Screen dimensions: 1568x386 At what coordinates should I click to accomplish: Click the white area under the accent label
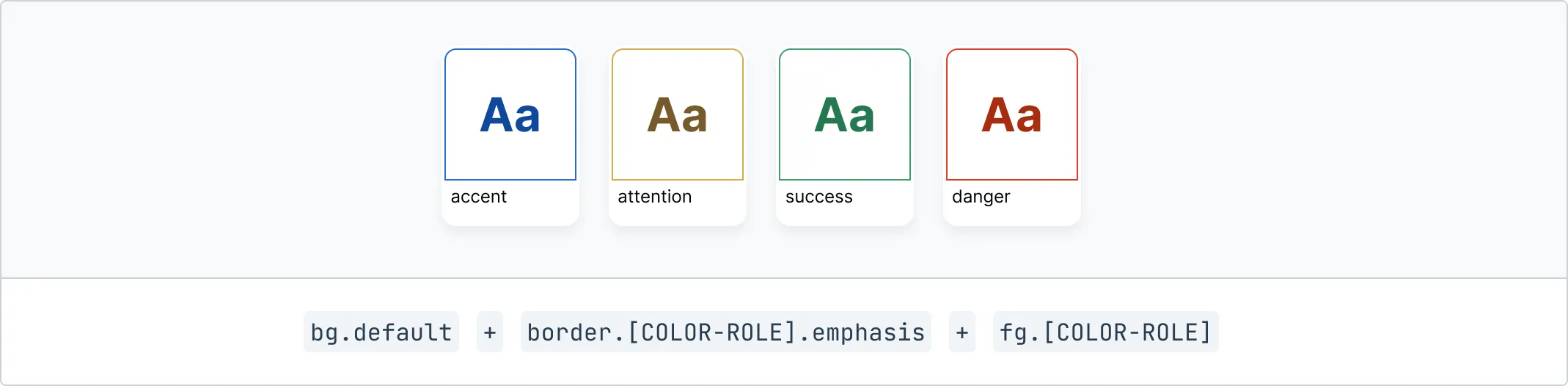coord(510,216)
